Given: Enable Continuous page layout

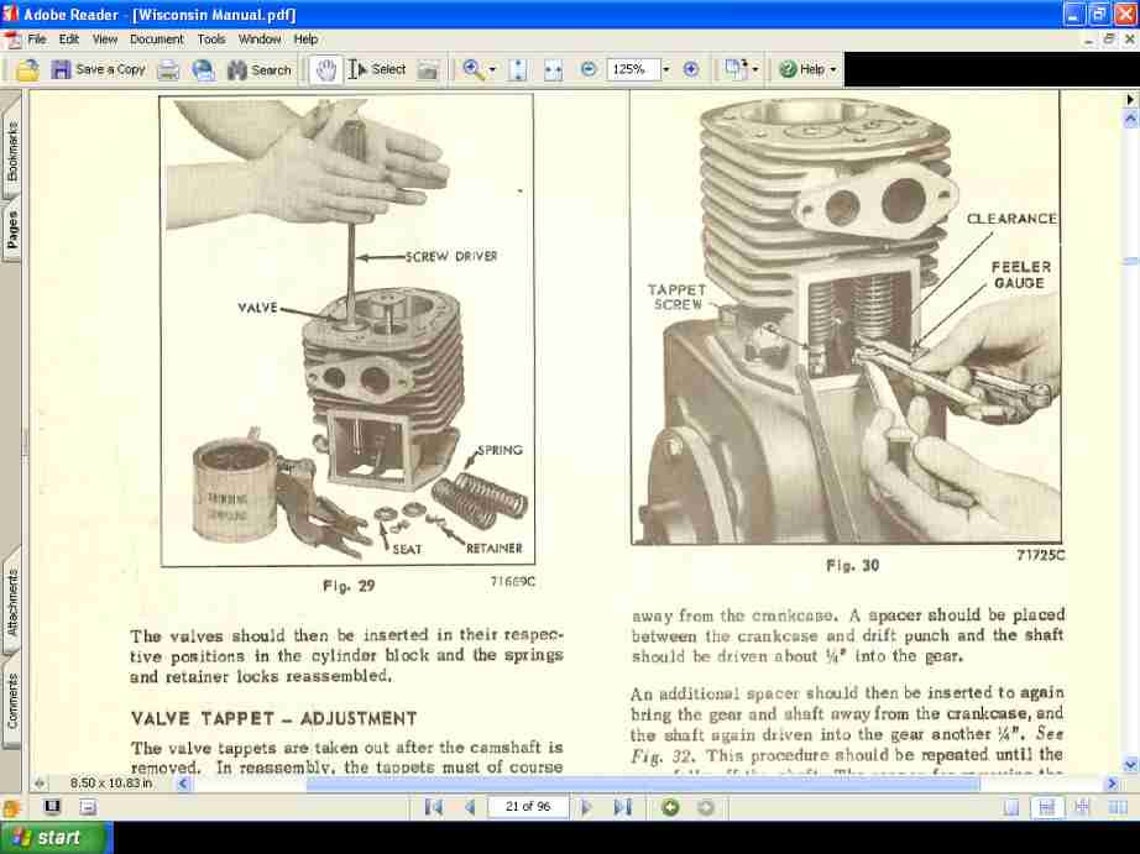Looking at the screenshot, I should (1047, 806).
